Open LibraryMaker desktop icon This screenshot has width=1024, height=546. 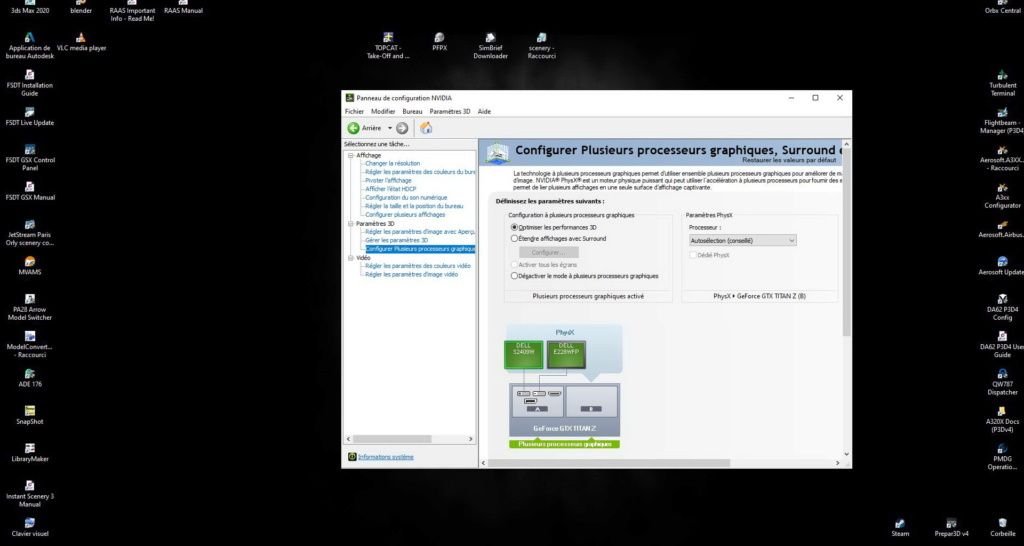29,453
